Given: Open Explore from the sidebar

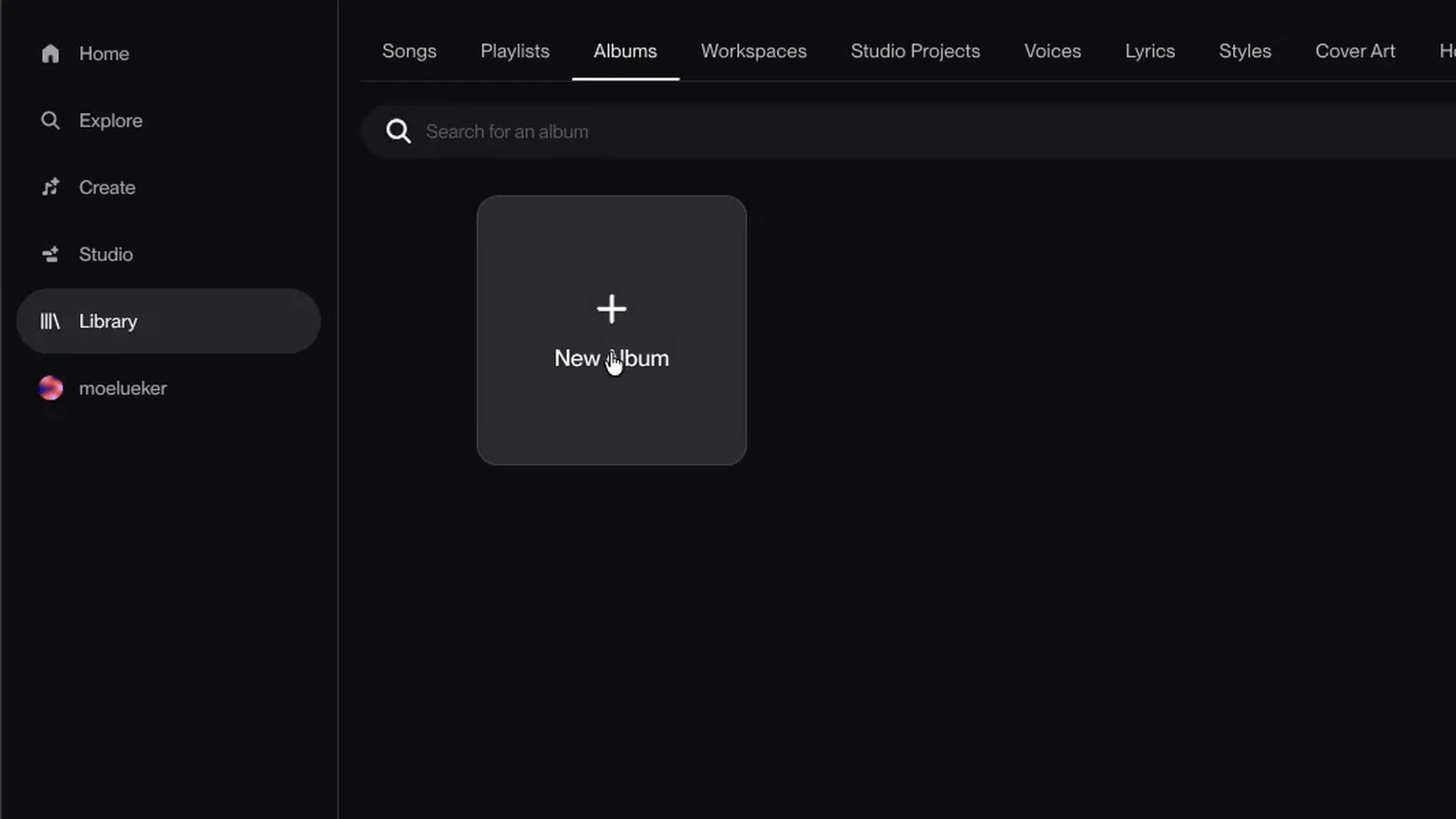Looking at the screenshot, I should tap(111, 120).
